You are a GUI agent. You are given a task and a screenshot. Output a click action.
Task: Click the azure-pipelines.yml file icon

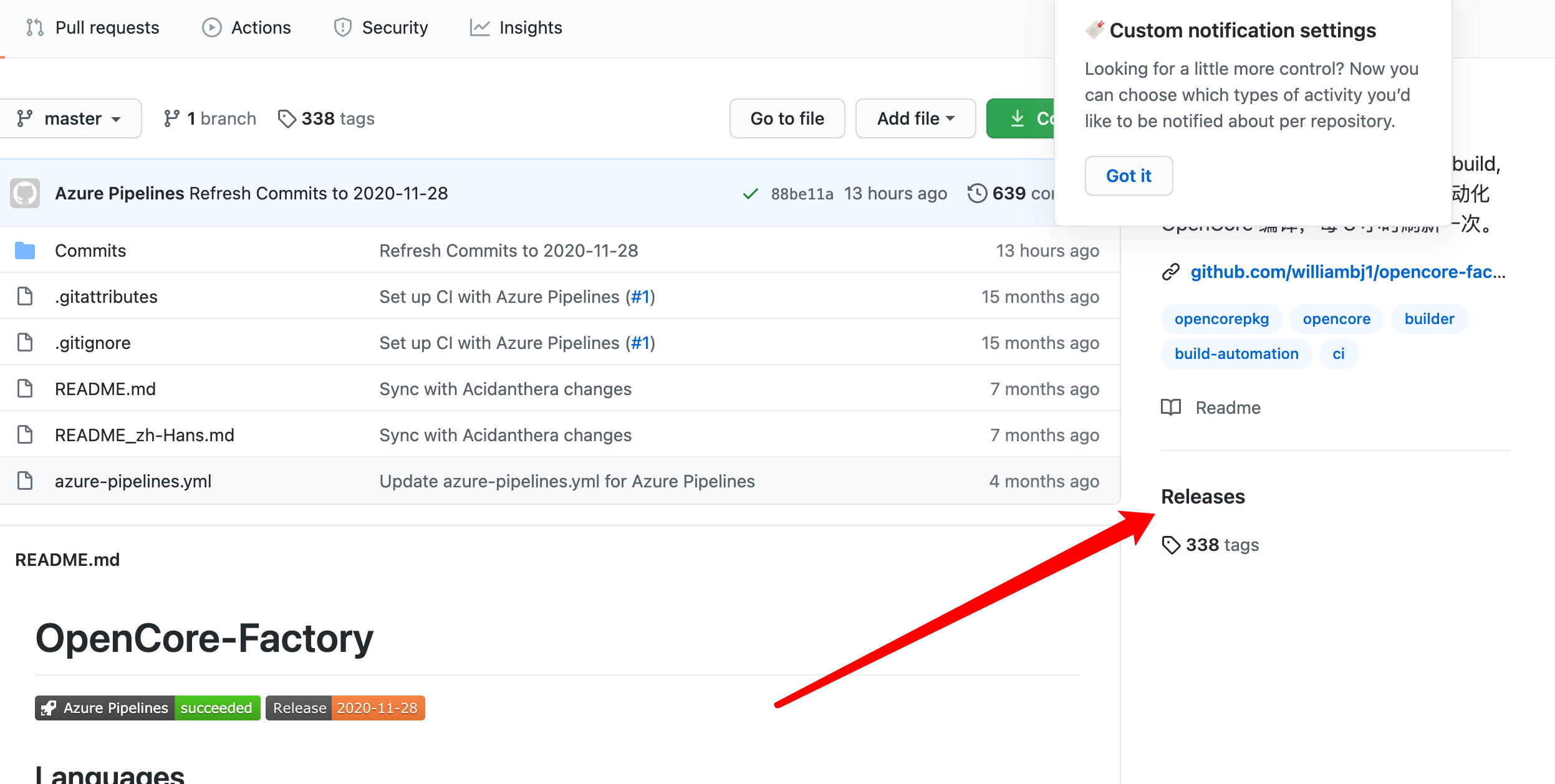(x=25, y=481)
